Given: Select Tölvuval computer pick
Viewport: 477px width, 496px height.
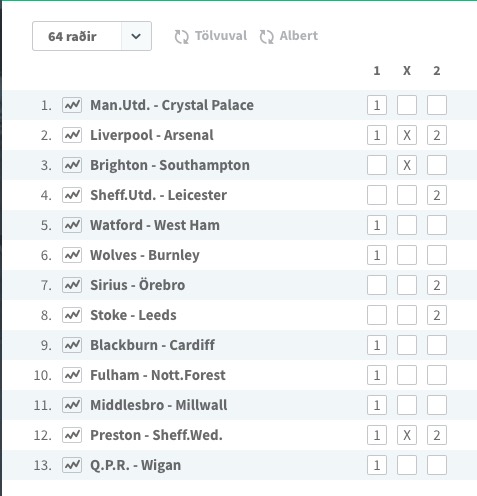Looking at the screenshot, I should click(211, 36).
